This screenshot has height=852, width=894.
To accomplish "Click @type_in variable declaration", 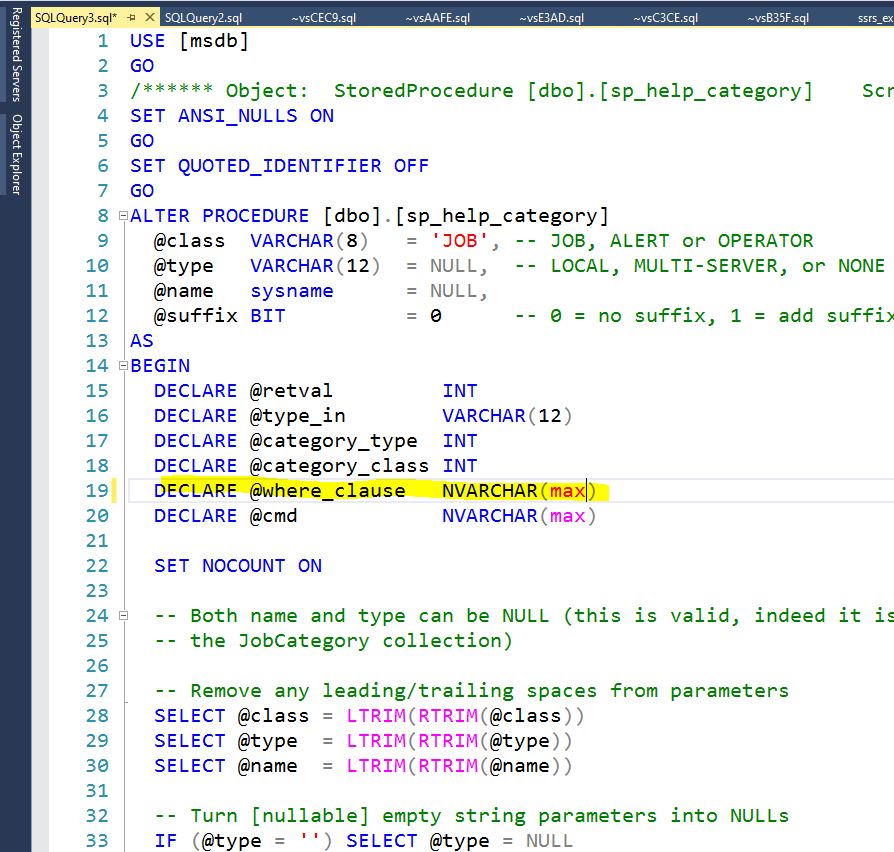I will (297, 416).
